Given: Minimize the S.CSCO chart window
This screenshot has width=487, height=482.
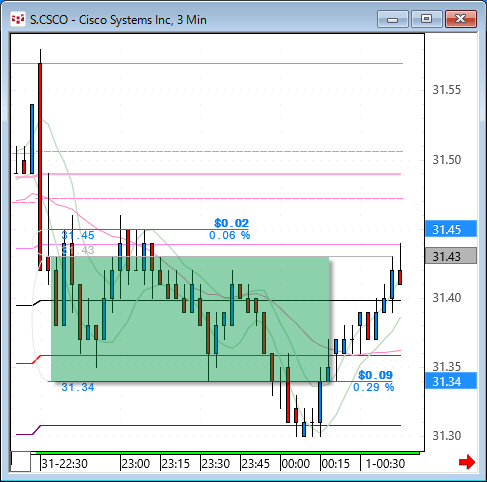Looking at the screenshot, I should (x=392, y=19).
